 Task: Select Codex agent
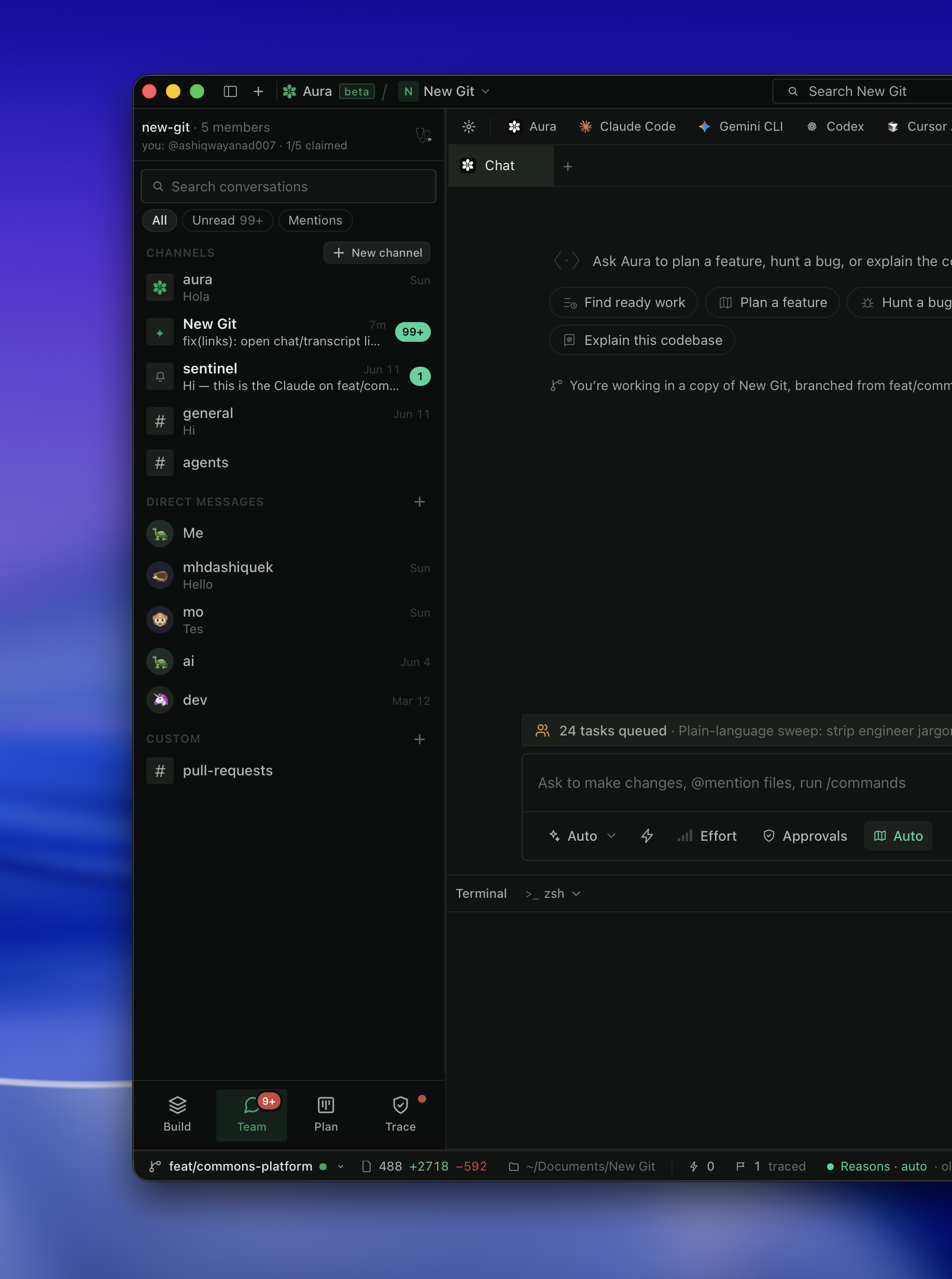coord(835,127)
